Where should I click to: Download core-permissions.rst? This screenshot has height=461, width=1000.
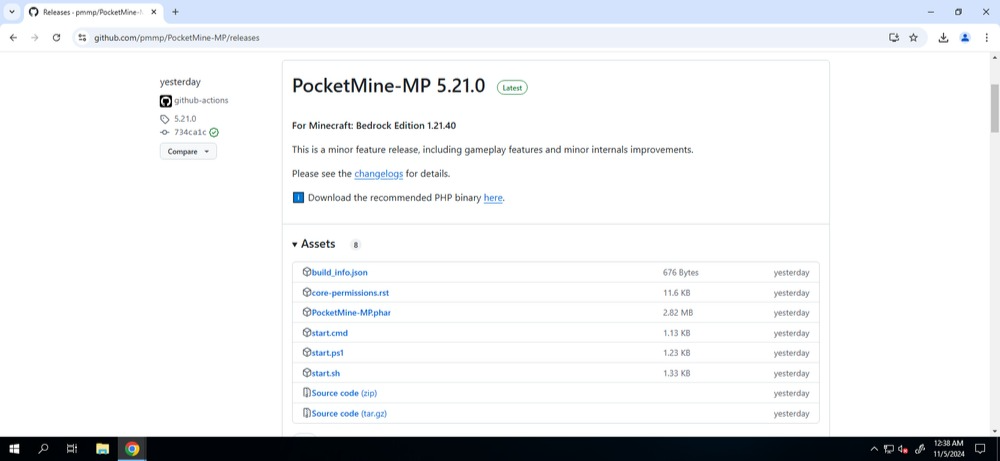point(350,293)
